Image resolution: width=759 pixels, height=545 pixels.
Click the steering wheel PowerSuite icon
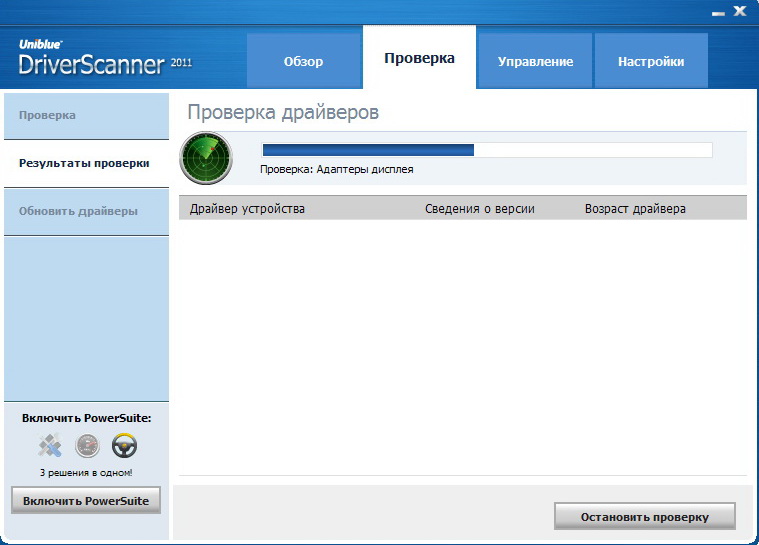[125, 446]
